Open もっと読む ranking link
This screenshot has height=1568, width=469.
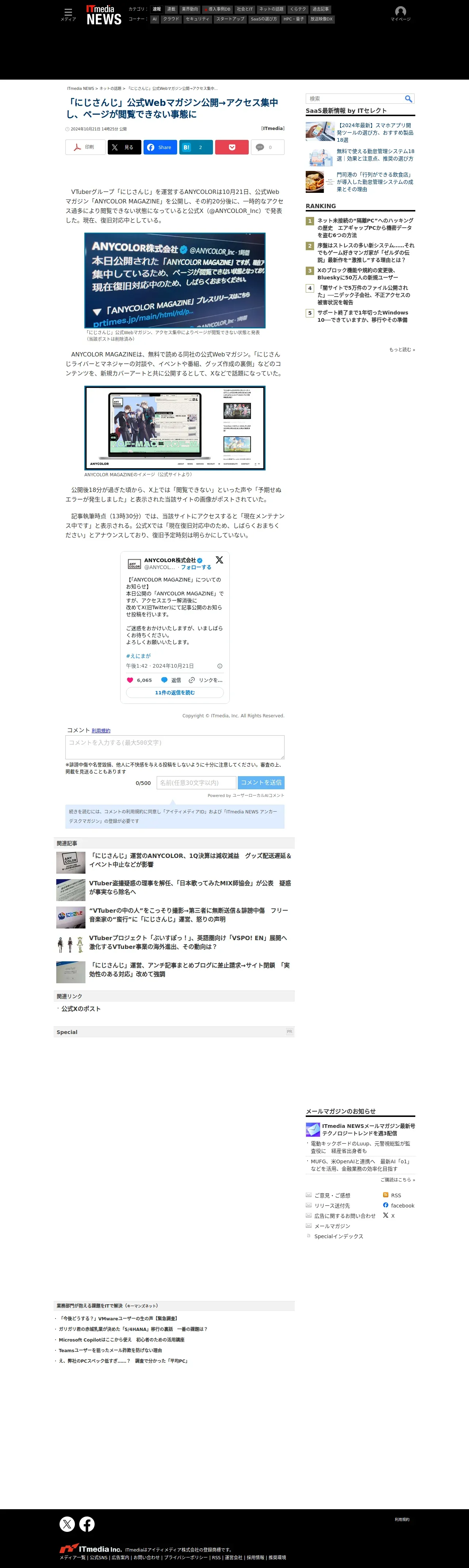click(x=402, y=350)
